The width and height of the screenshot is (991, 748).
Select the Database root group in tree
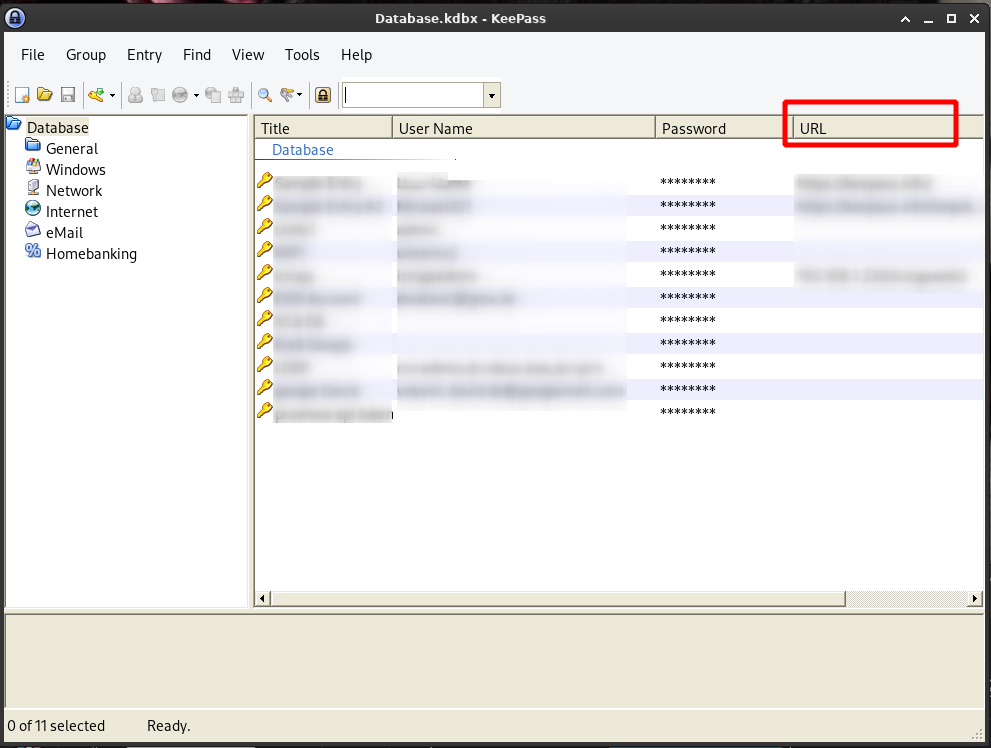58,128
